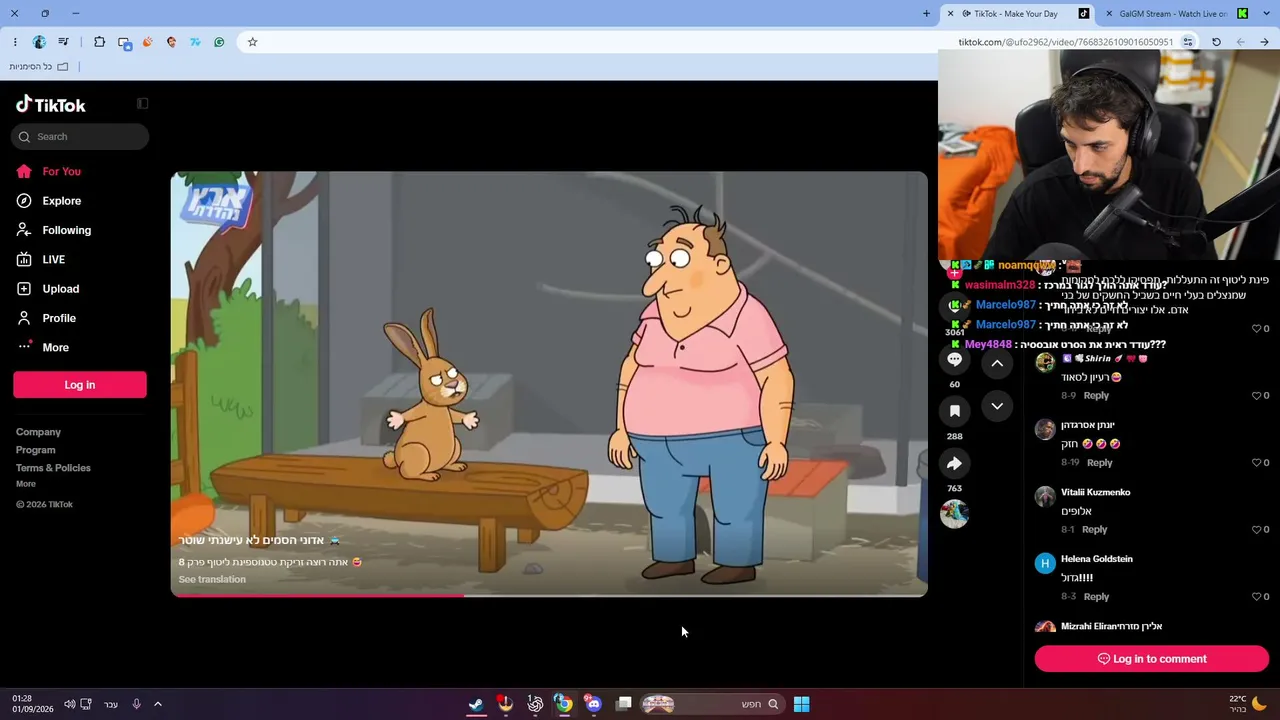Image resolution: width=1280 pixels, height=720 pixels.
Task: Open the media control playlist icon
Action: [x=63, y=42]
